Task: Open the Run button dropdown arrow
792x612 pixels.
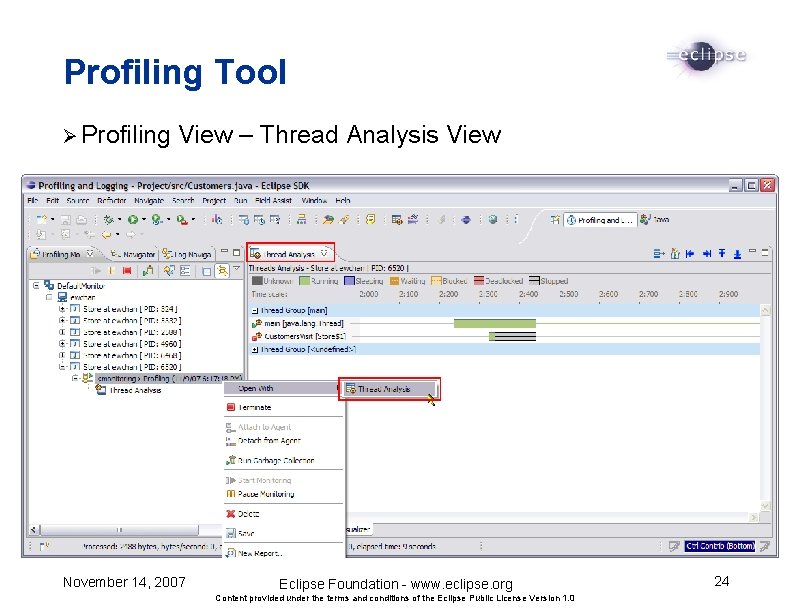Action: click(144, 220)
